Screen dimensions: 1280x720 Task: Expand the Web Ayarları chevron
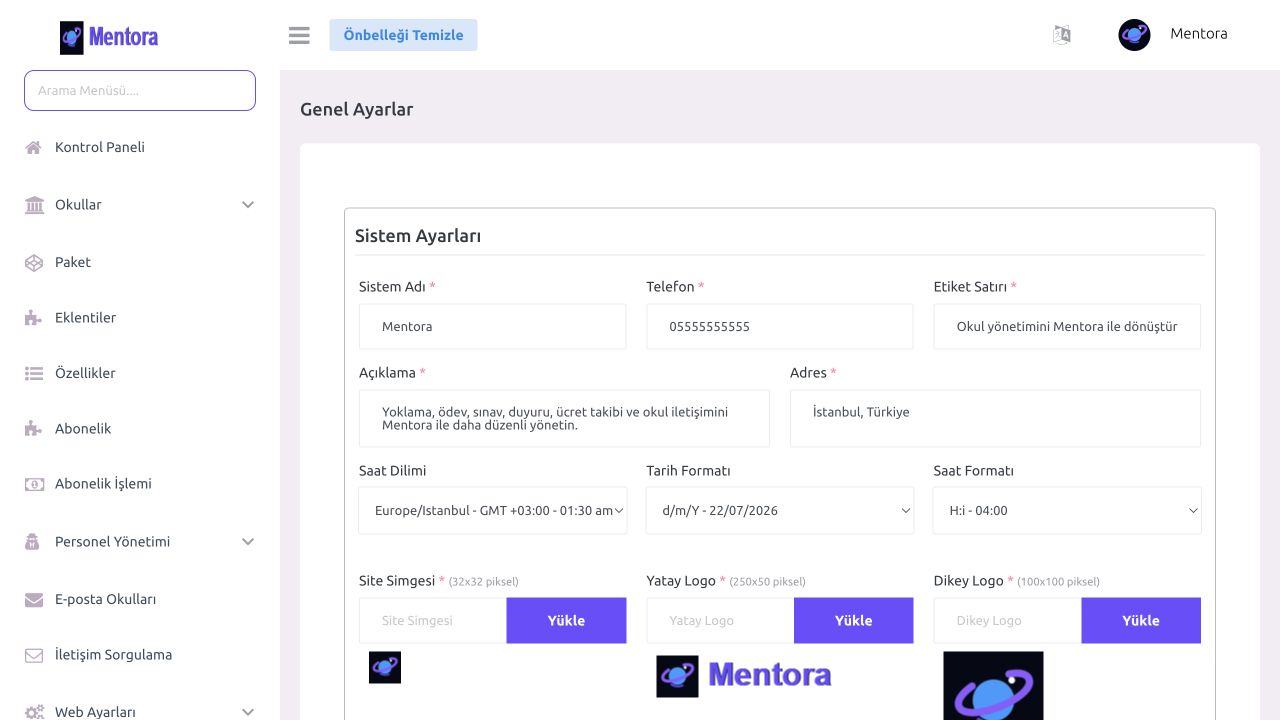(x=248, y=712)
